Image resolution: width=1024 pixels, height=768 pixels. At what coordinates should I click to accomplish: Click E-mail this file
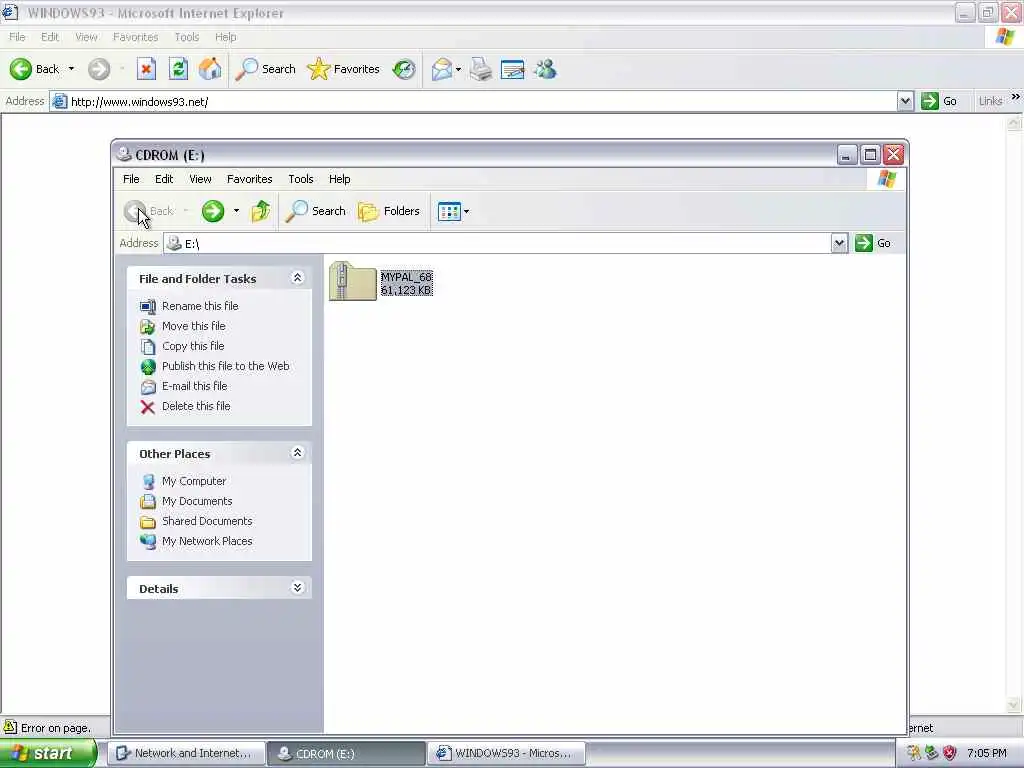(195, 386)
